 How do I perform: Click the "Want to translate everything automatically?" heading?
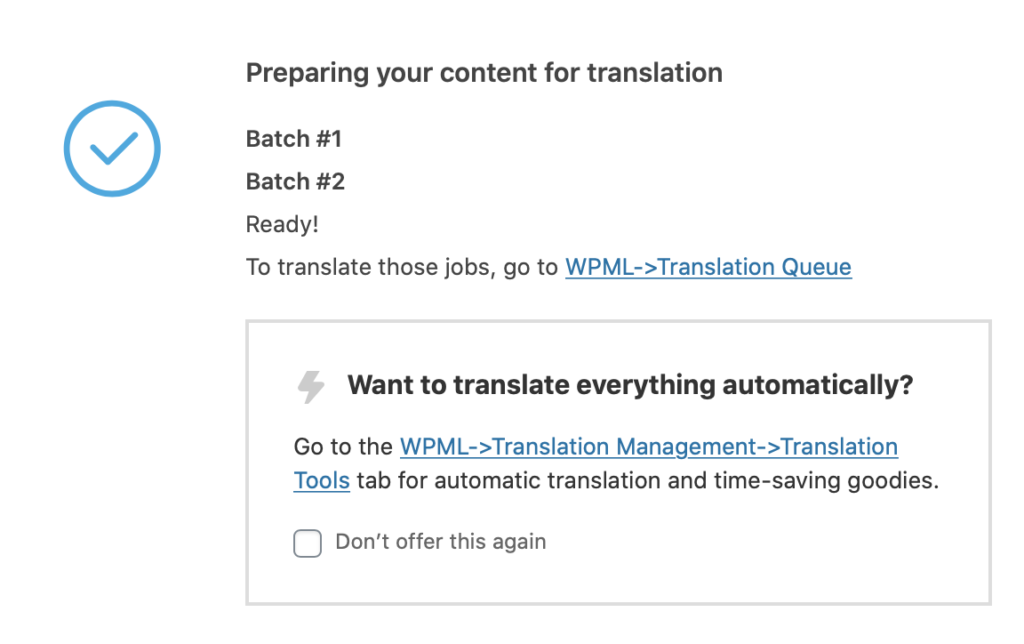(630, 385)
